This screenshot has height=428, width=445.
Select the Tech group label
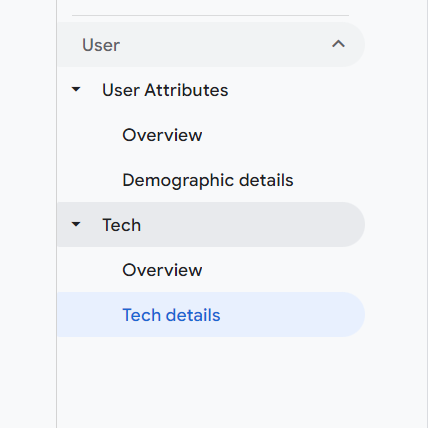pyautogui.click(x=122, y=225)
